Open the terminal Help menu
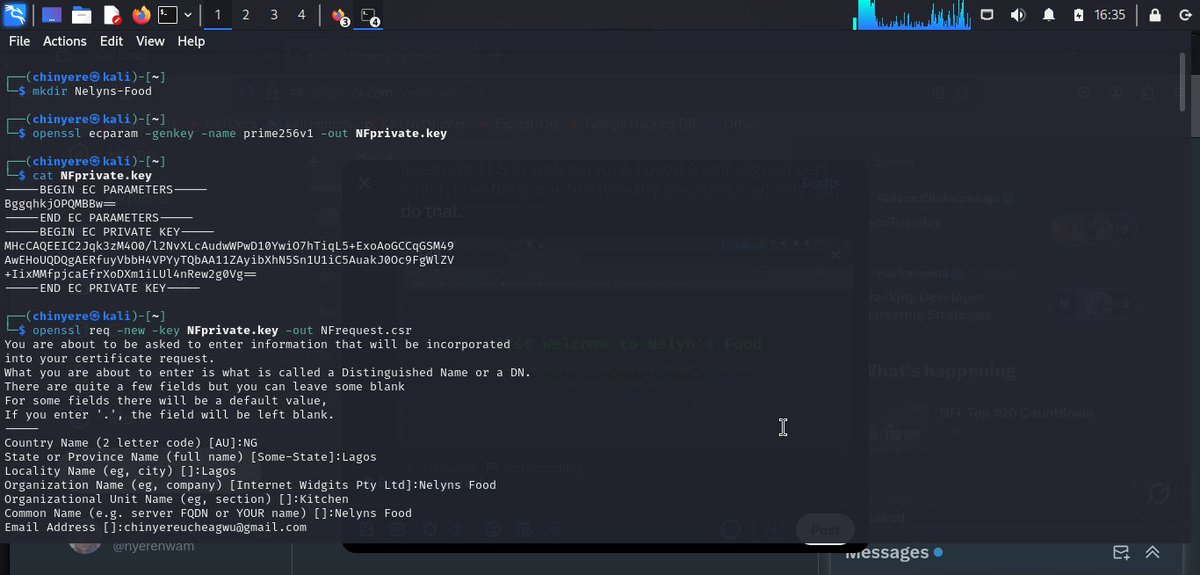The image size is (1200, 575). 191,41
